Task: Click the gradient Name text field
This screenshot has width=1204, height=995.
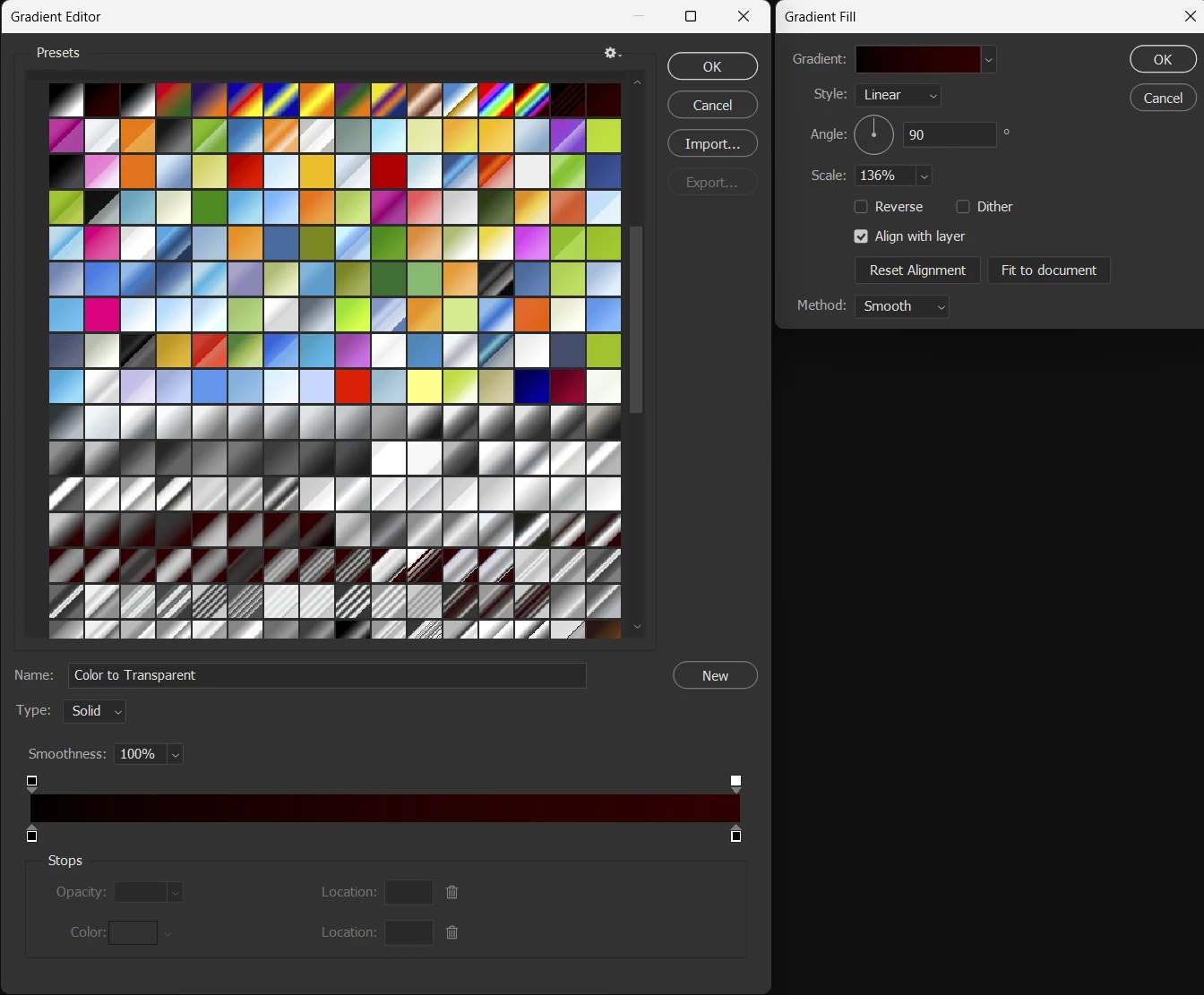Action: 327,675
